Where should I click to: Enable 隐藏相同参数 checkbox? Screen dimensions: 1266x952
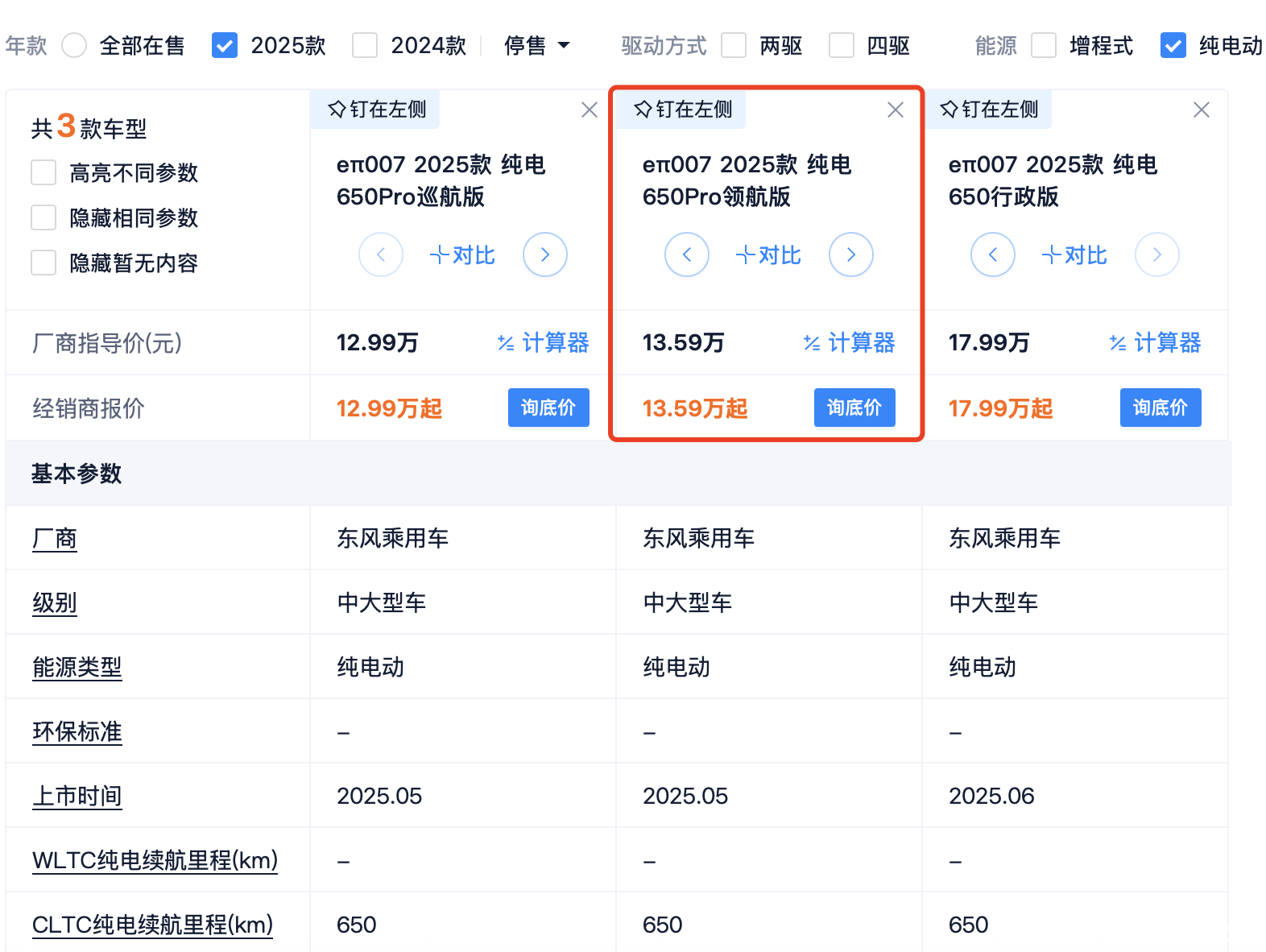[x=43, y=217]
